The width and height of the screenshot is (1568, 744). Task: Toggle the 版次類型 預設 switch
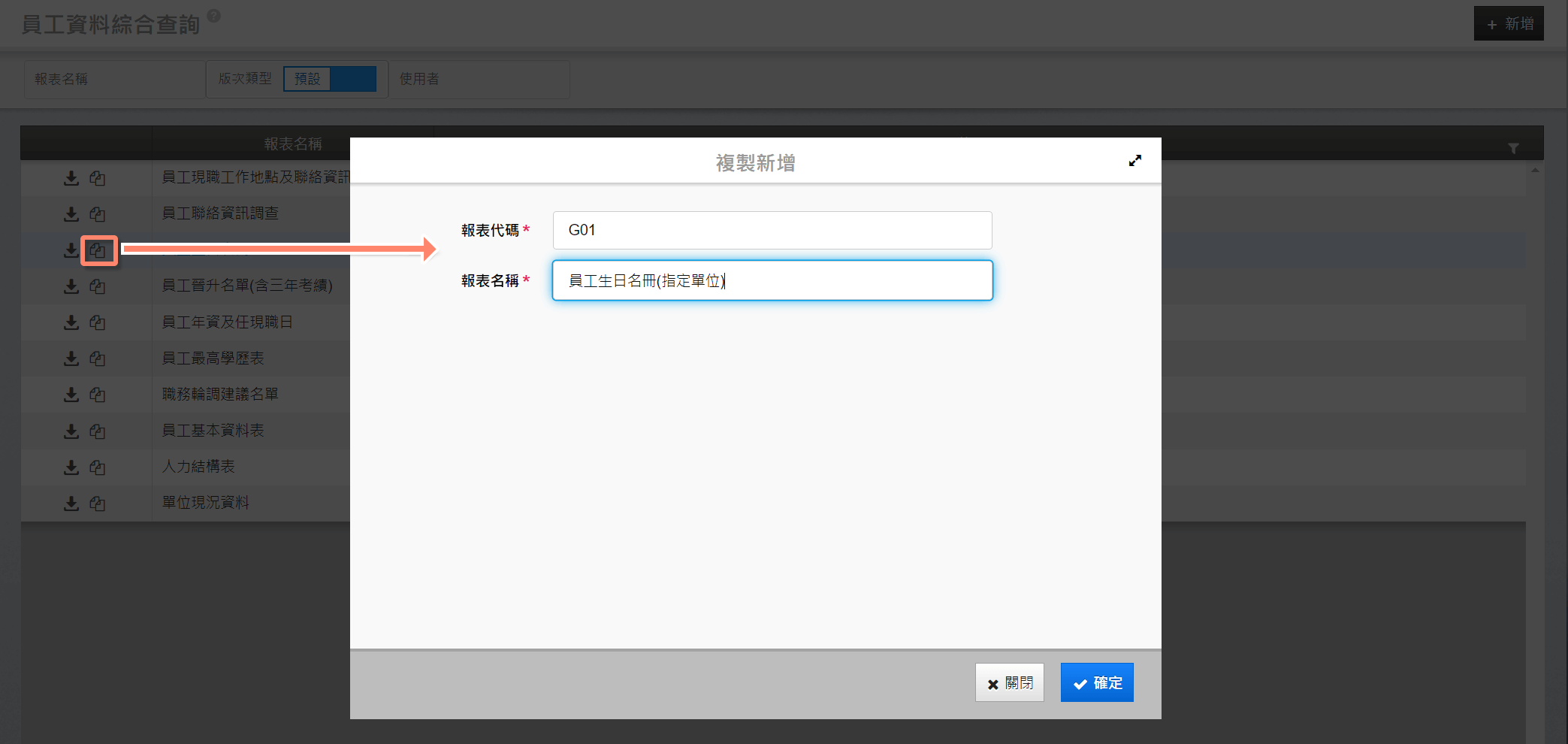[330, 79]
